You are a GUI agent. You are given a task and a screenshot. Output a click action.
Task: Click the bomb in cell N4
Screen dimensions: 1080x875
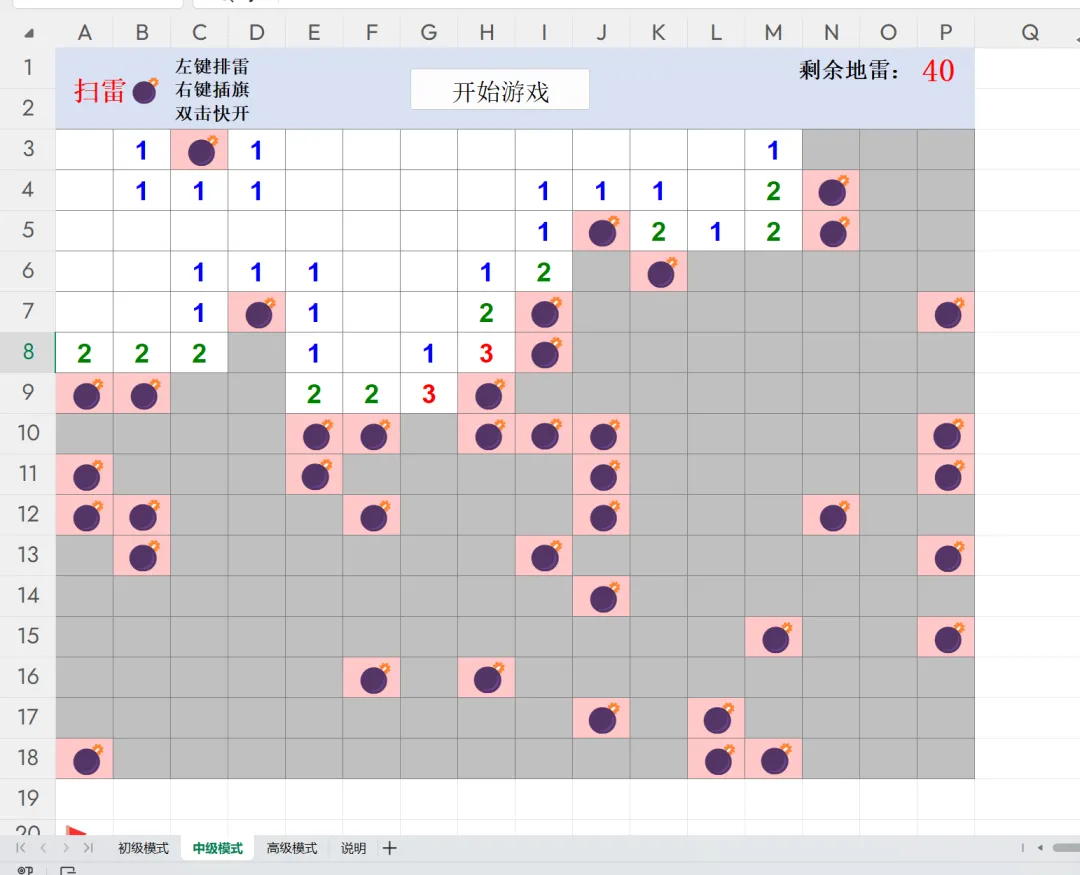(x=833, y=191)
